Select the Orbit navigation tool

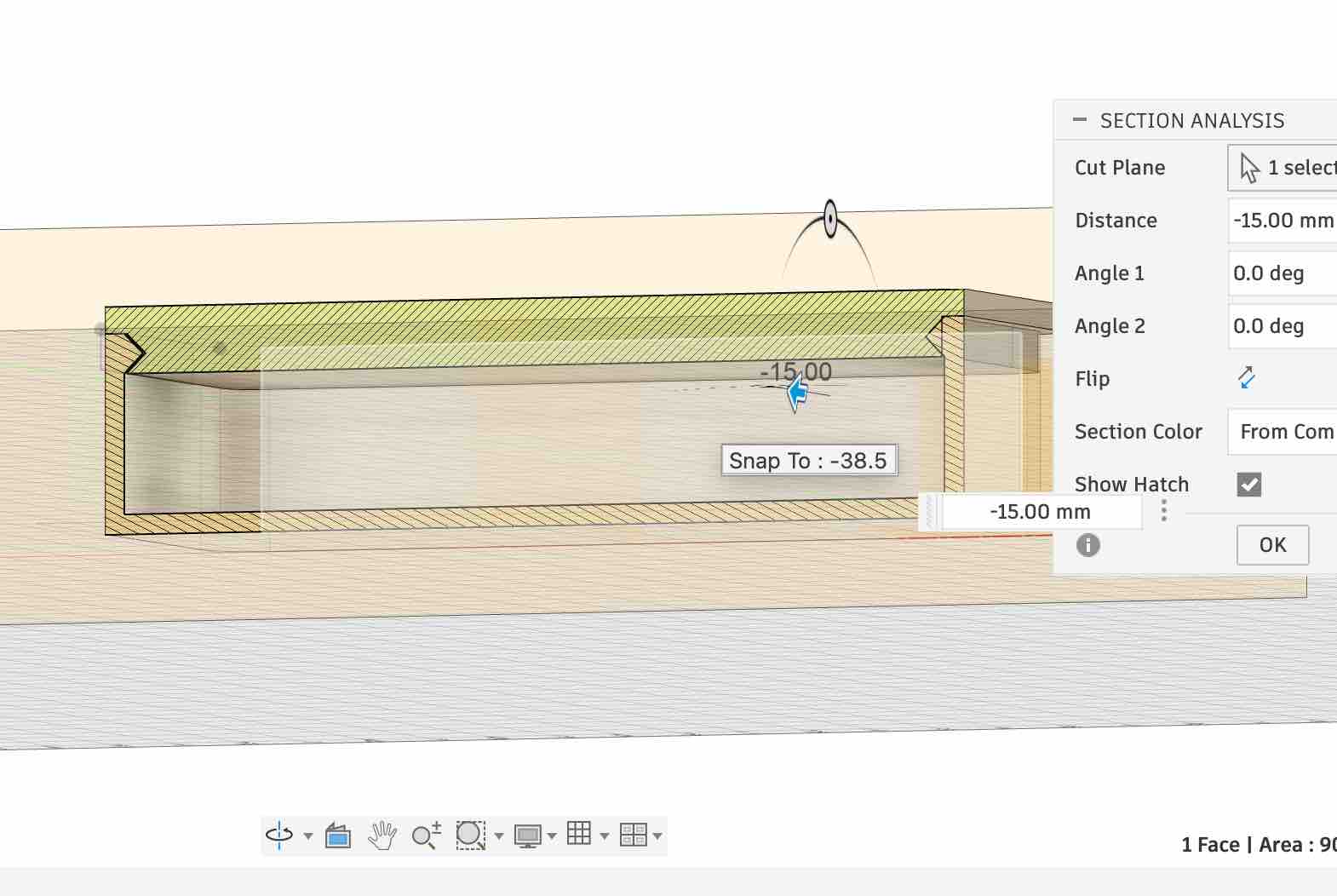pos(279,836)
